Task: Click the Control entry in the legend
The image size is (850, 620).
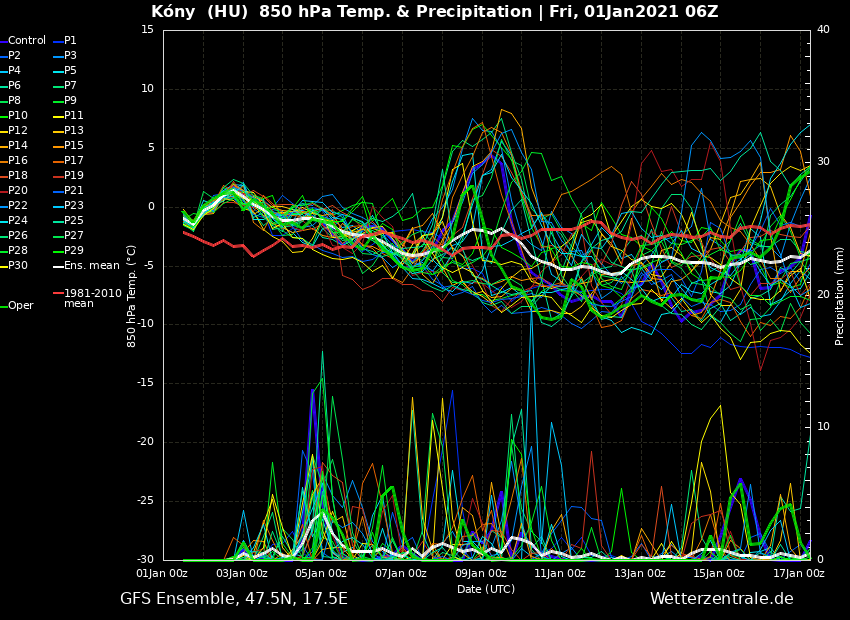Action: coord(27,41)
